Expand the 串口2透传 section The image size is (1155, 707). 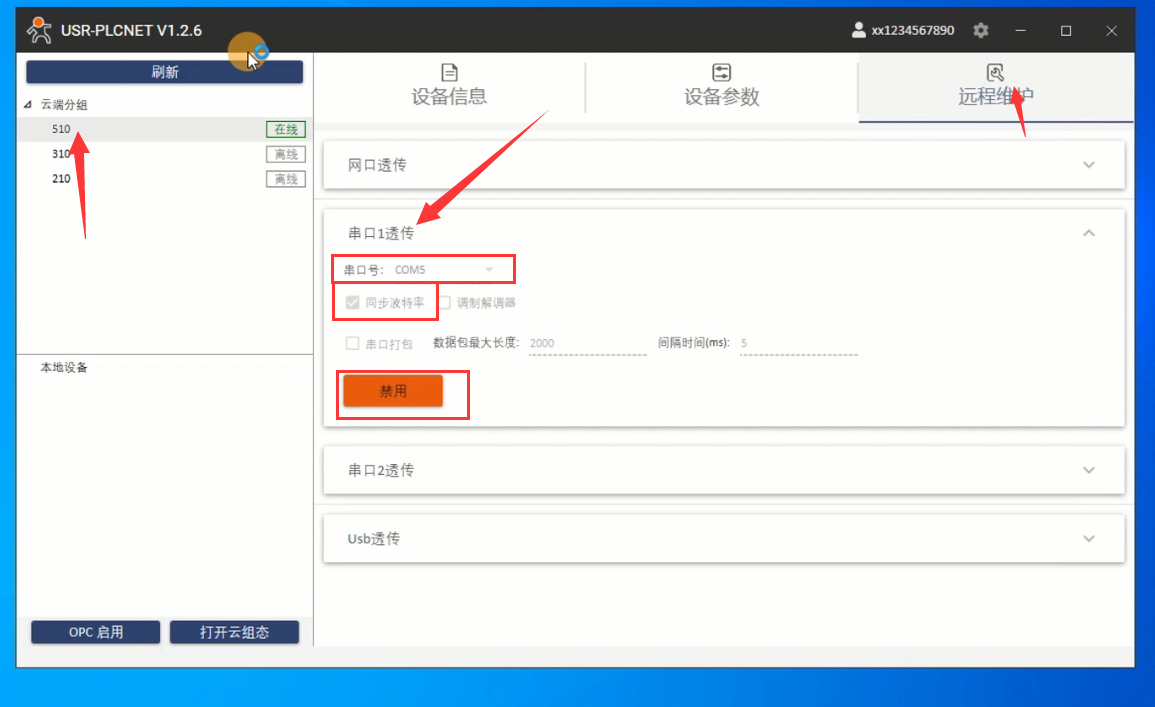click(1089, 470)
